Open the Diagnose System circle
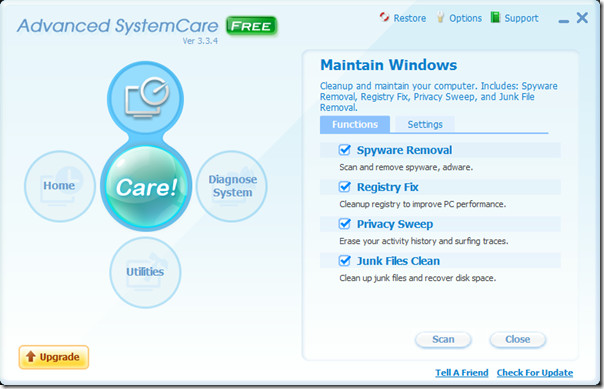Image resolution: width=604 pixels, height=389 pixels. coord(232,186)
